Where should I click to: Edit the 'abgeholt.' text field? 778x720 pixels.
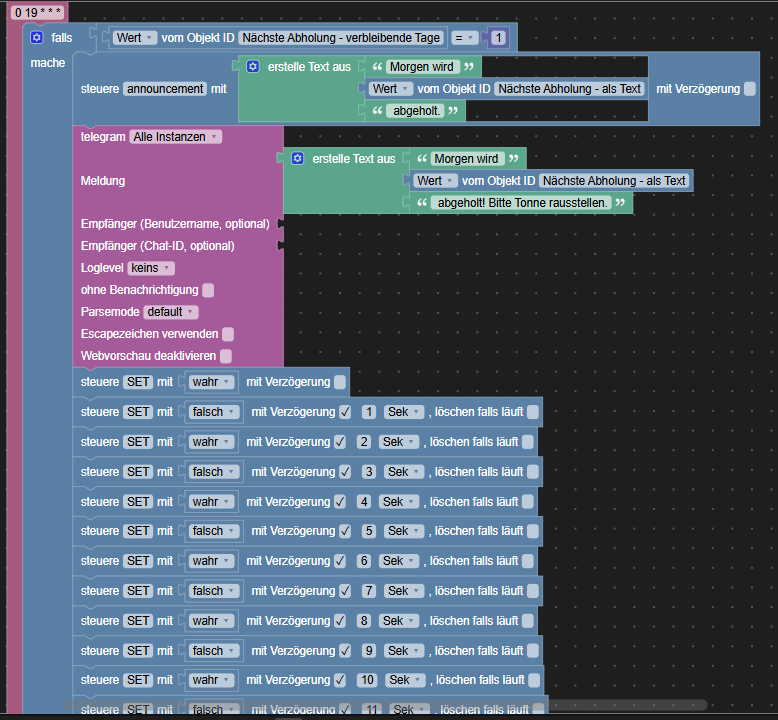pos(416,111)
